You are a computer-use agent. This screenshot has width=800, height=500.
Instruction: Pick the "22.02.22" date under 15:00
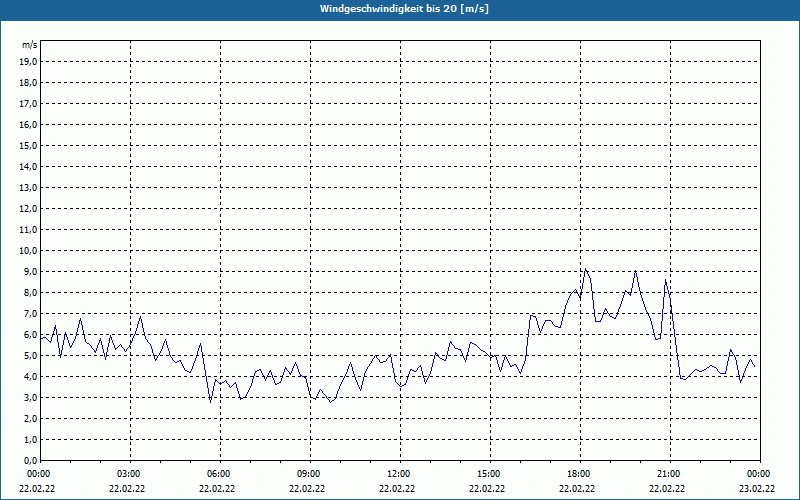click(x=487, y=489)
